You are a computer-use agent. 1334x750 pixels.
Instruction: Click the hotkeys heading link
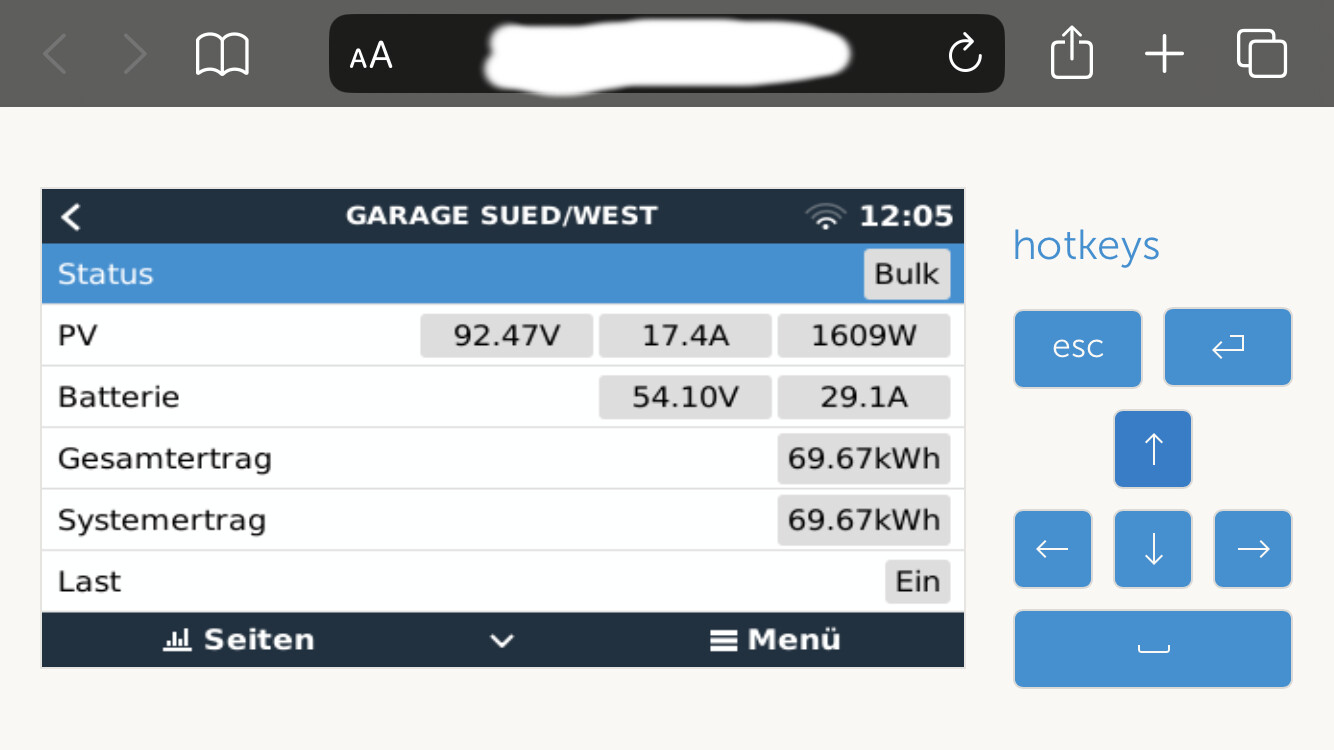(x=1086, y=245)
